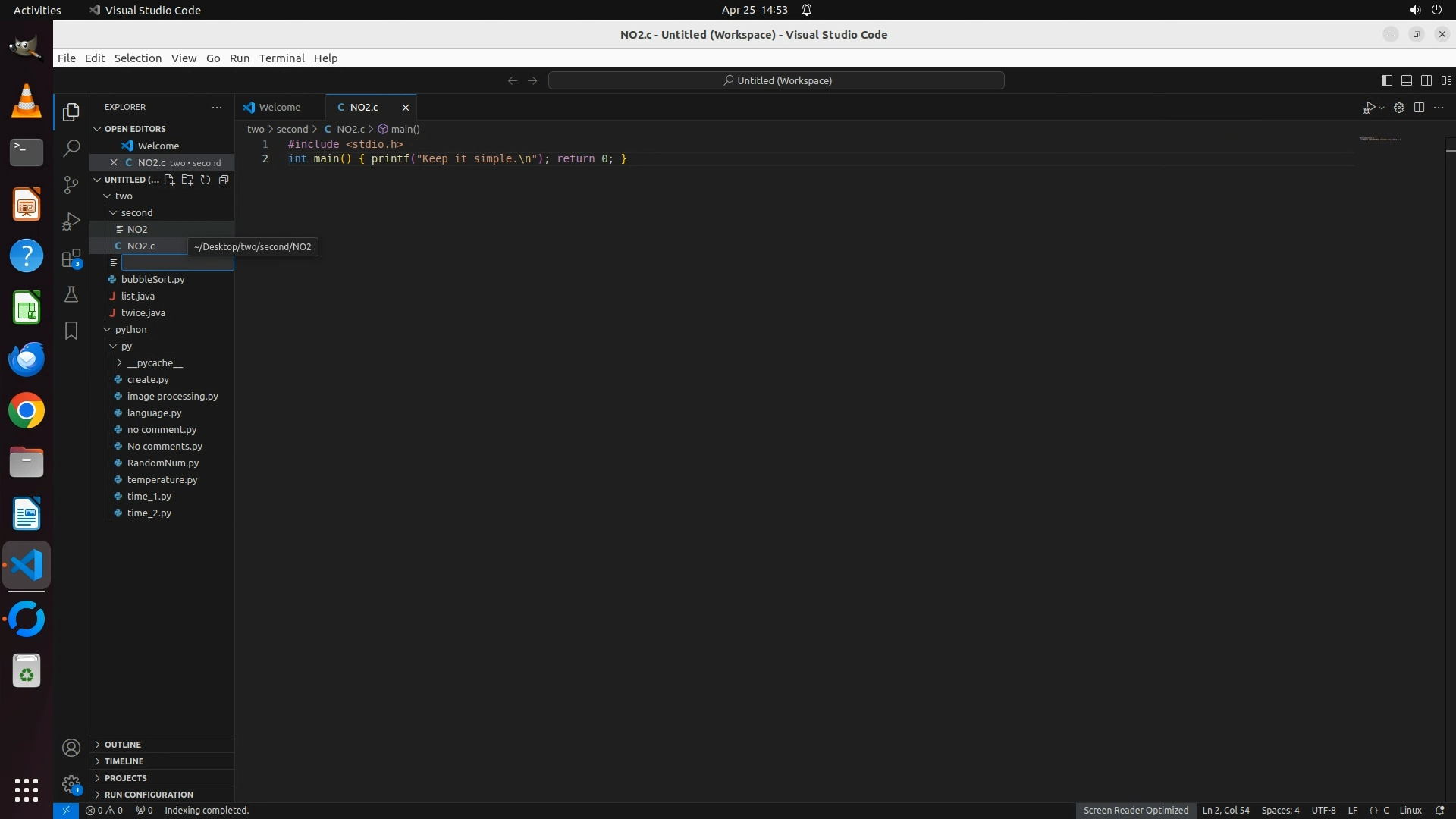
Task: Toggle Primary Side Bar visibility
Action: pos(1386,80)
